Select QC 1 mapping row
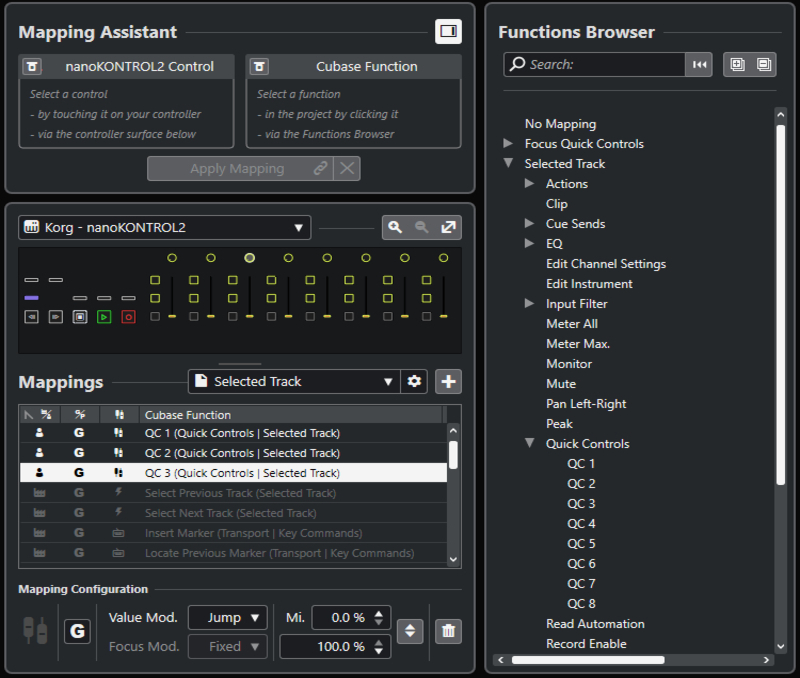 (x=233, y=433)
